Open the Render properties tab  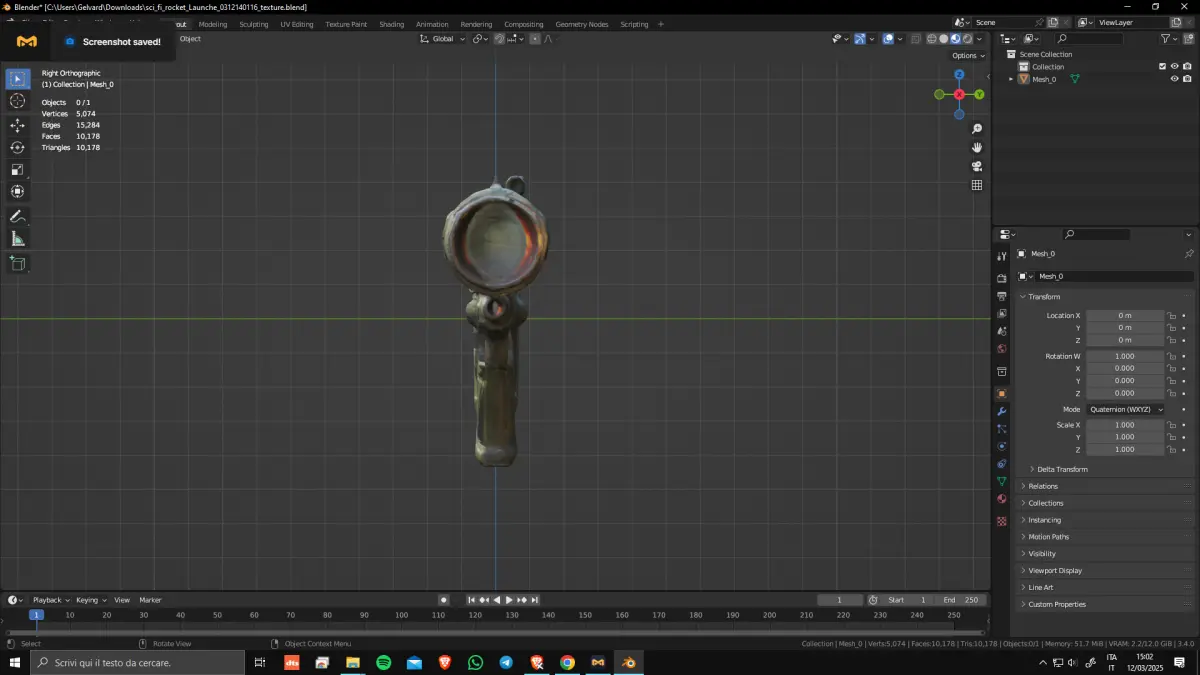(1002, 278)
